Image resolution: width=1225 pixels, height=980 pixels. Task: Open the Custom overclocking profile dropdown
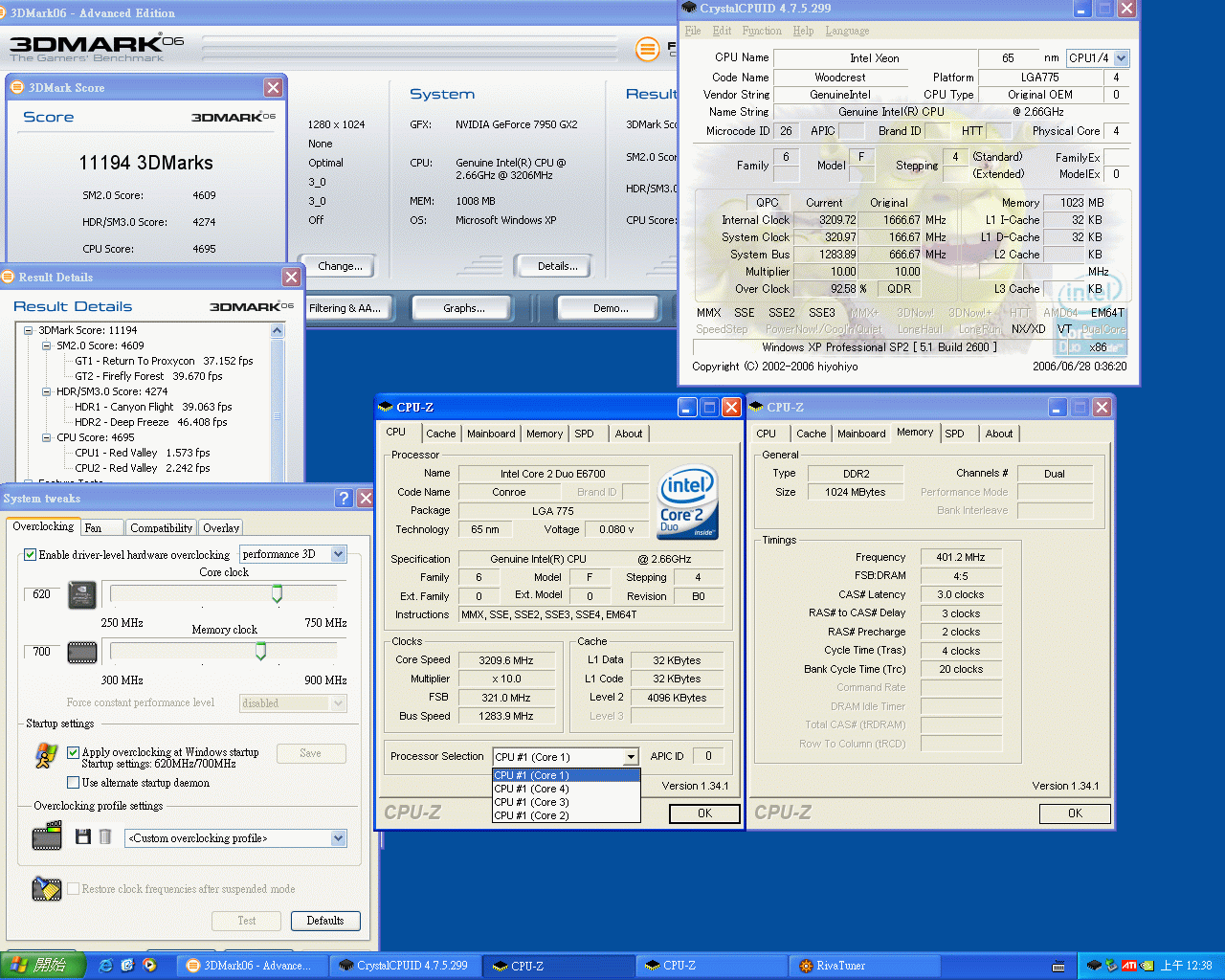click(x=338, y=838)
